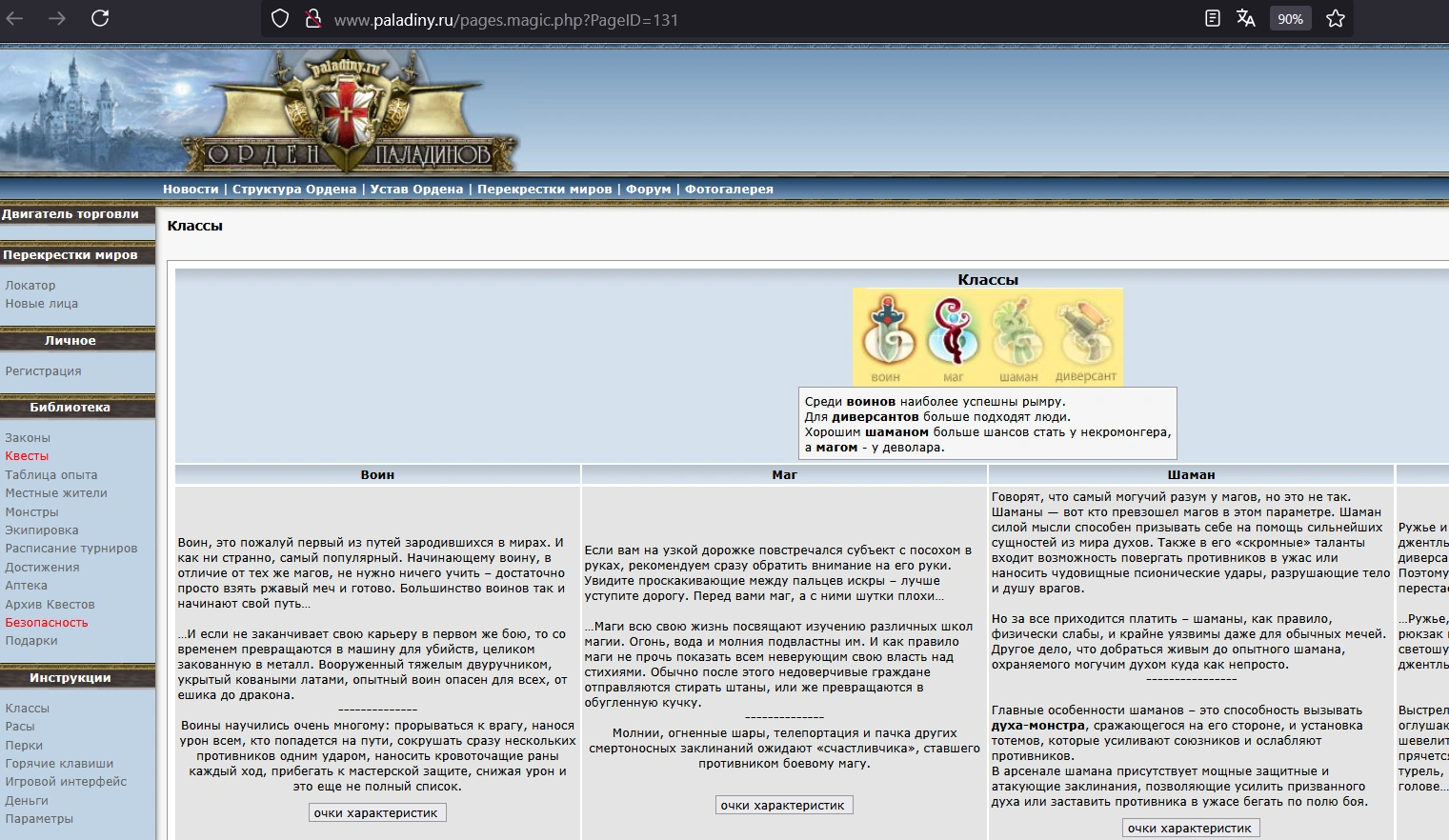Open the Архив Квестов link
This screenshot has height=840, width=1449.
click(x=50, y=605)
